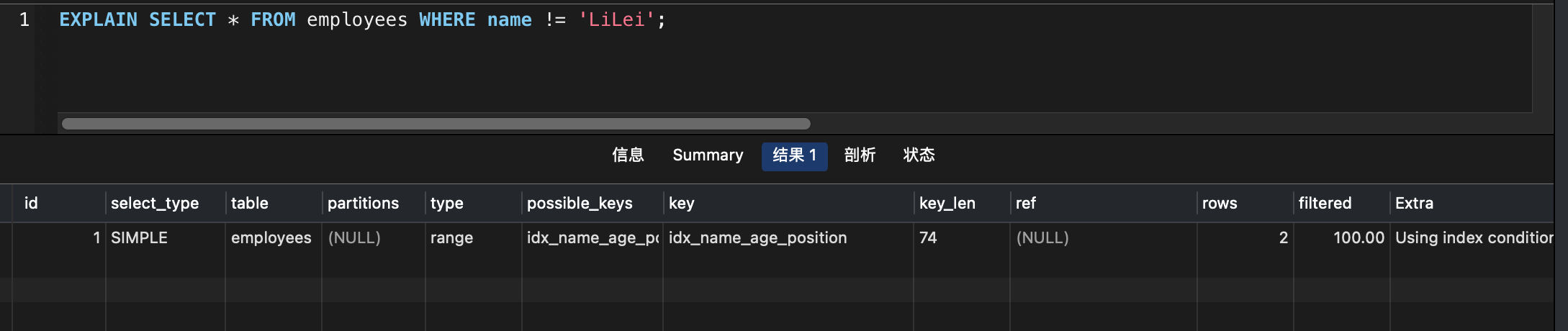Click the Extra column header
The width and height of the screenshot is (1568, 331).
click(x=1414, y=204)
